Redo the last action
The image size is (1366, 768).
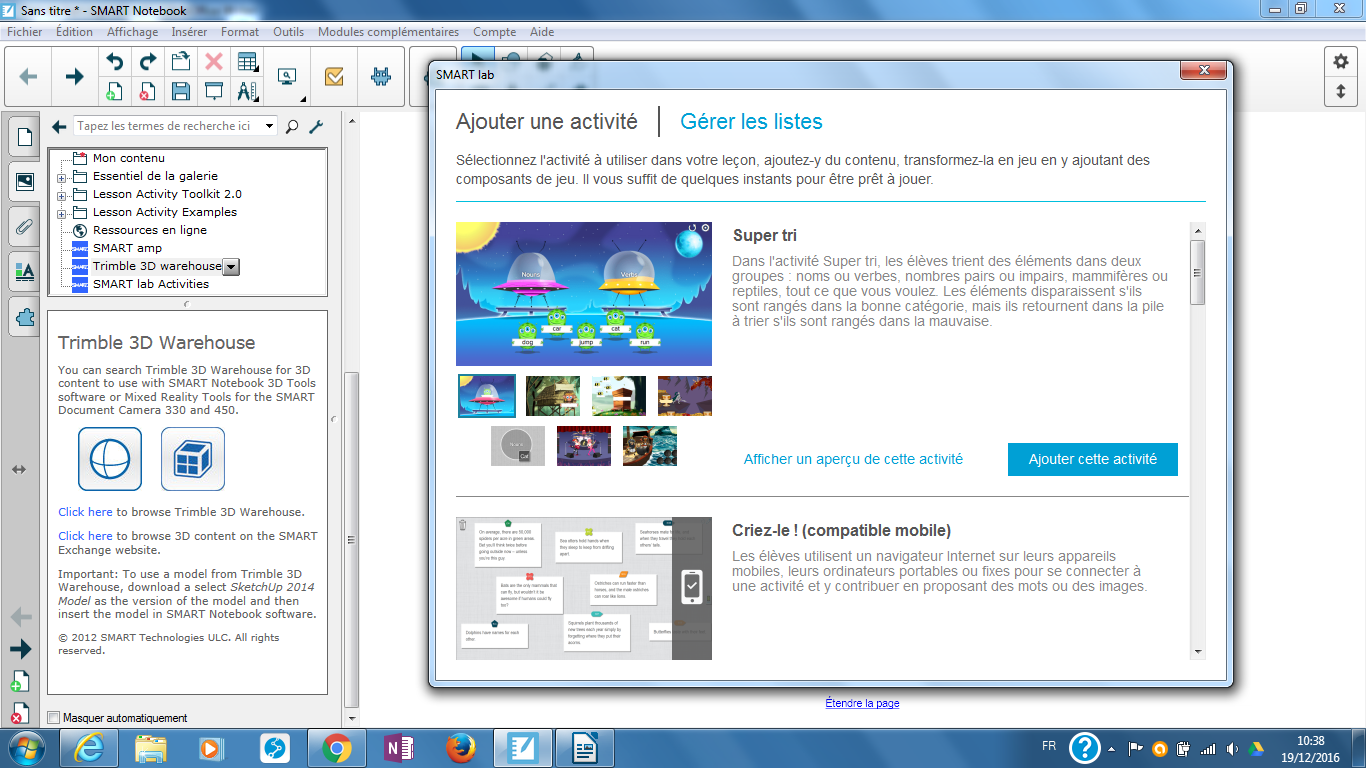point(147,62)
